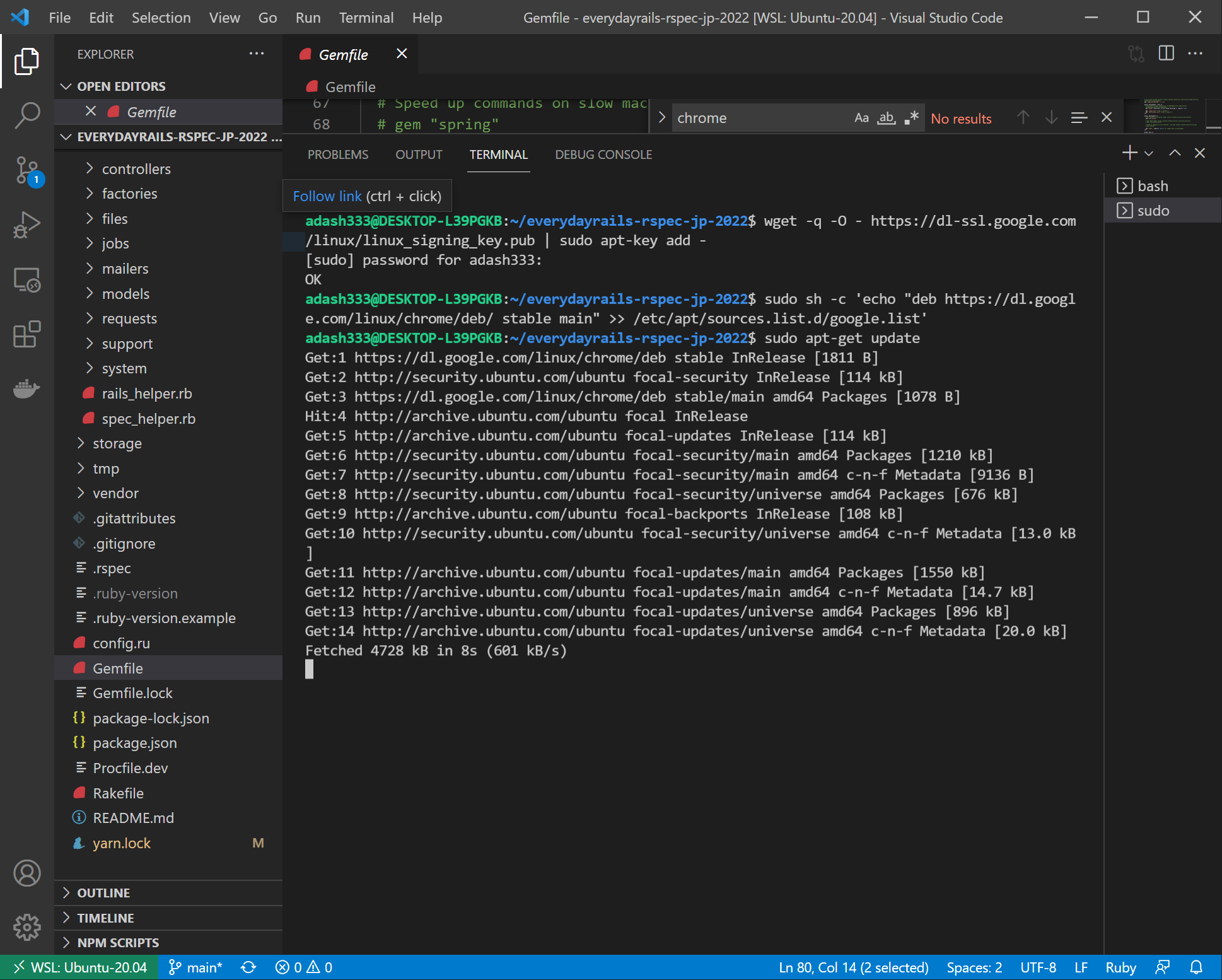This screenshot has height=980, width=1222.
Task: Open Remote Explorer in activity bar
Action: [27, 279]
